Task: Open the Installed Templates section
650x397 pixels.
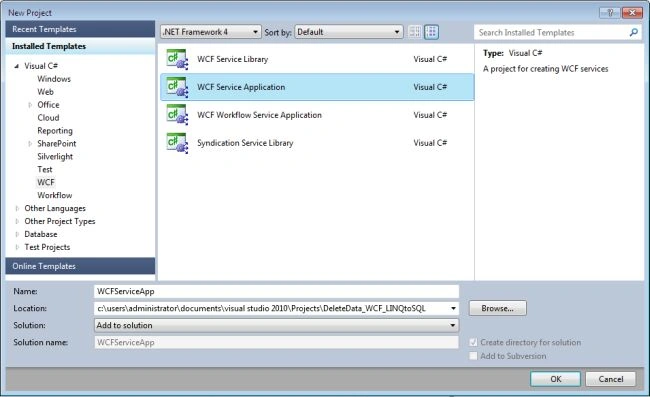Action: point(80,46)
